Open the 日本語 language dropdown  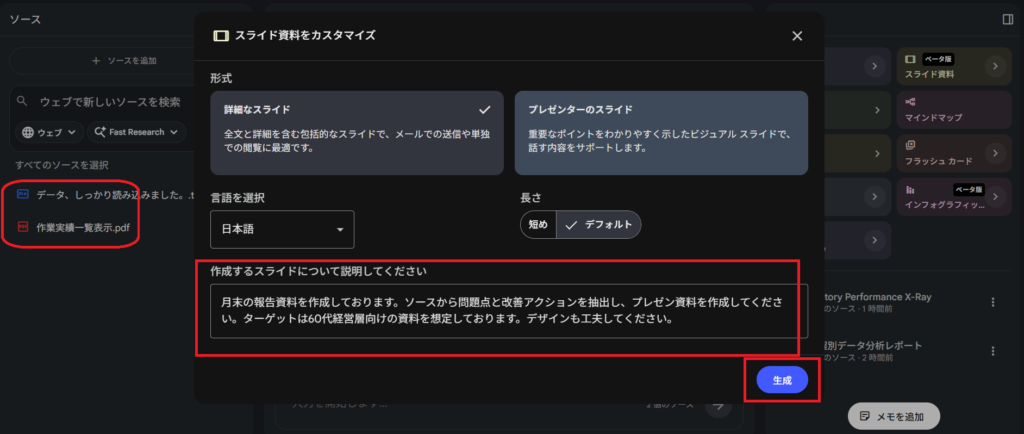(282, 229)
